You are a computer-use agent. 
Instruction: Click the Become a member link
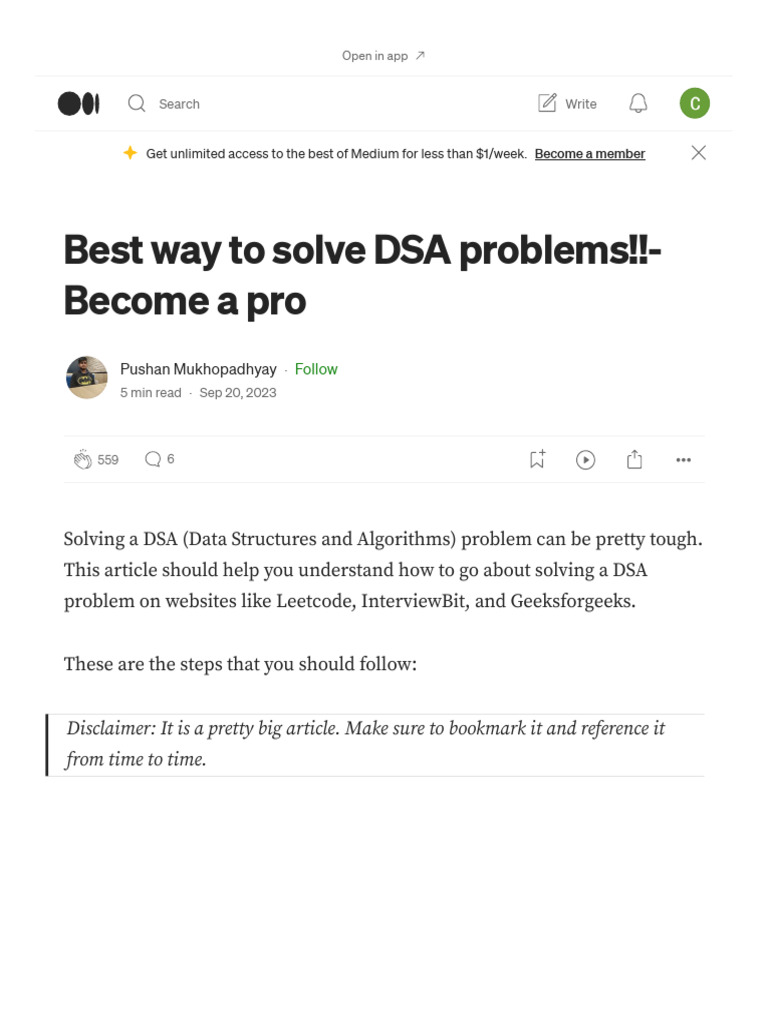click(x=590, y=154)
